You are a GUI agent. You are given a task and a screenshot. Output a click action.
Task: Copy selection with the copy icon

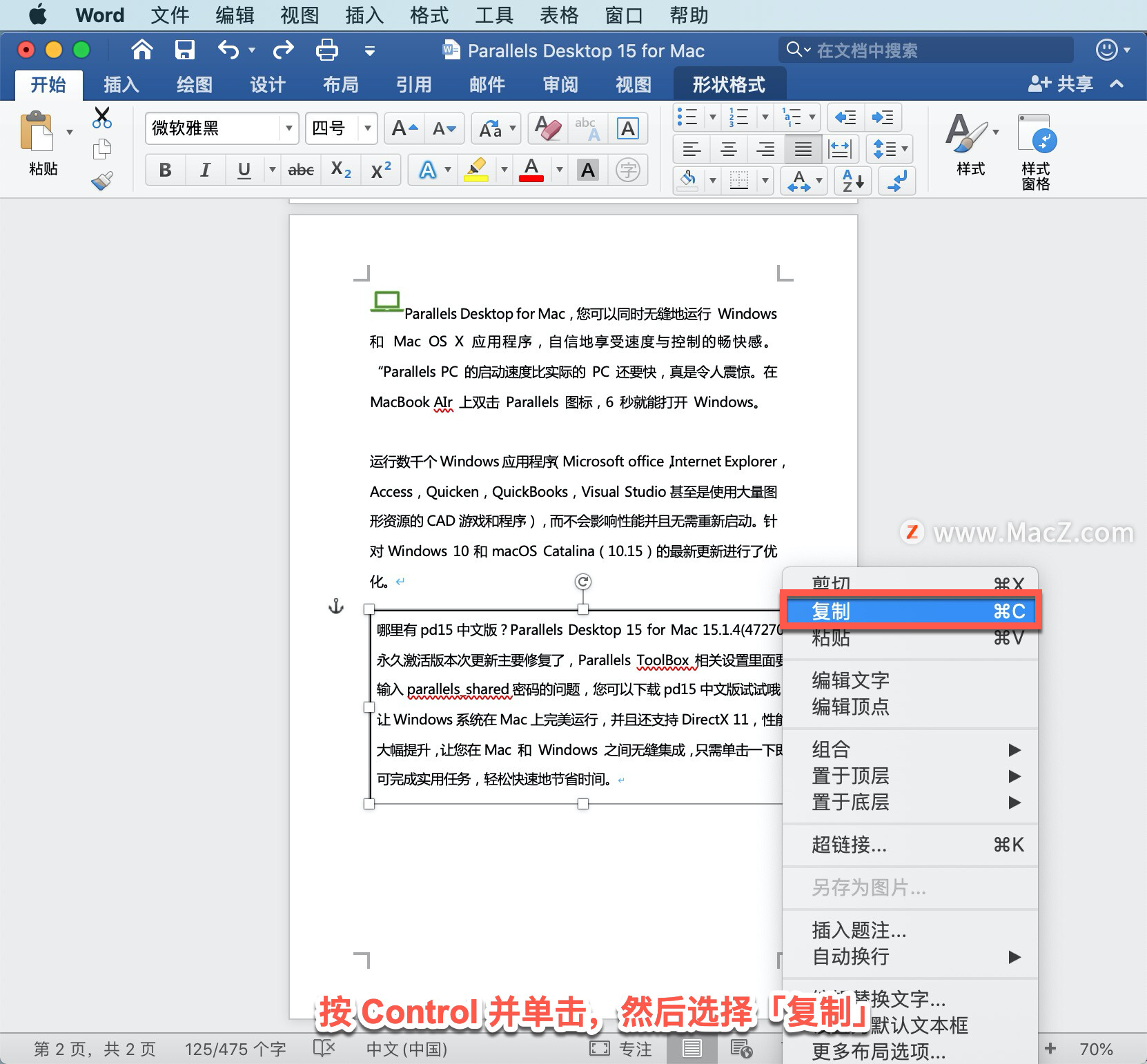tap(102, 149)
